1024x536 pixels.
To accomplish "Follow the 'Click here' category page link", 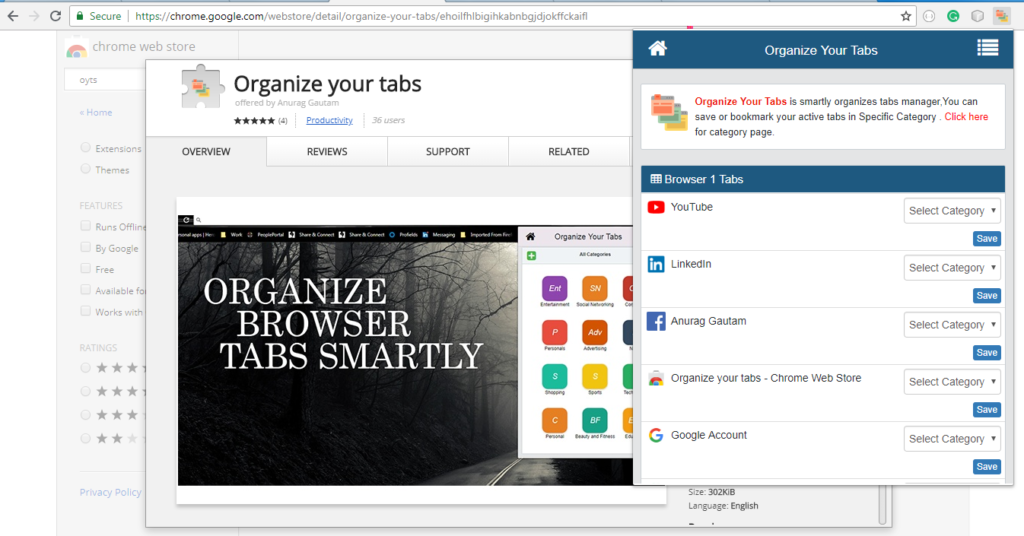I will coord(965,117).
